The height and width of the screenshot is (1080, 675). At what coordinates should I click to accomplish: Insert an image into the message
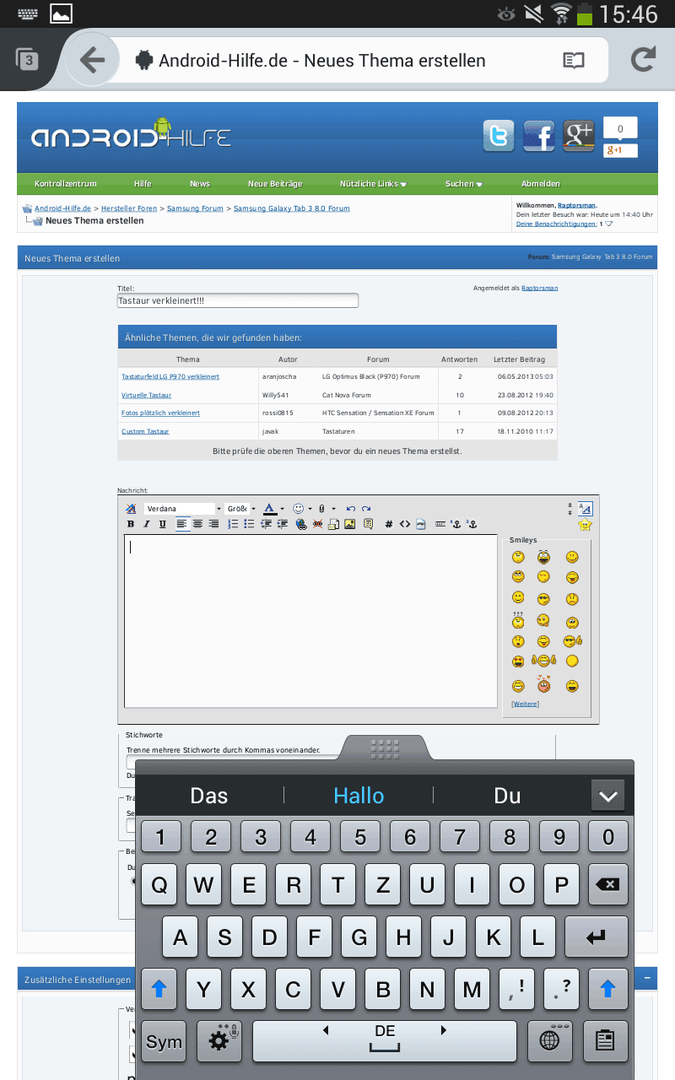coord(350,524)
